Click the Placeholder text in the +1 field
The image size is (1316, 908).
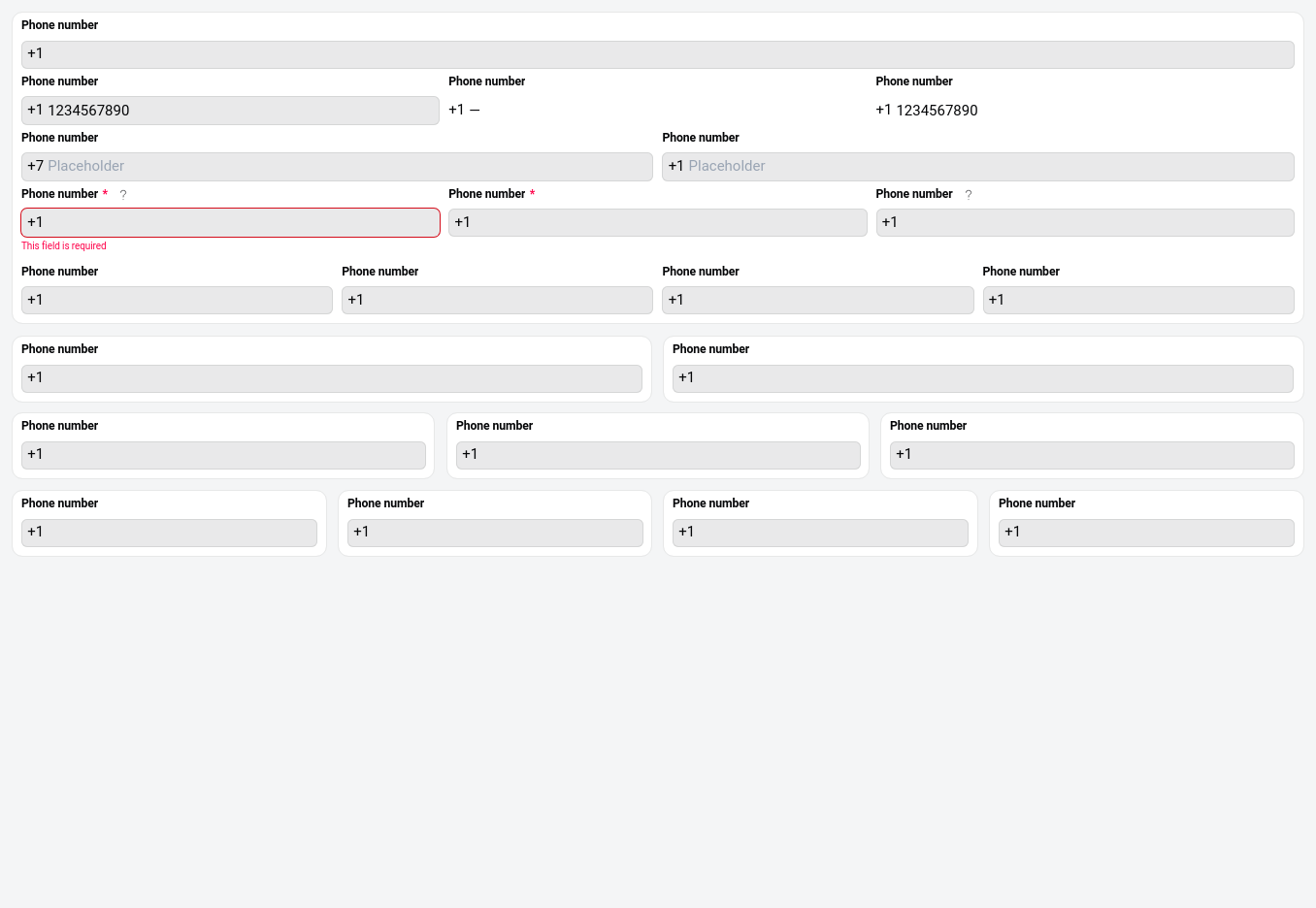726,166
